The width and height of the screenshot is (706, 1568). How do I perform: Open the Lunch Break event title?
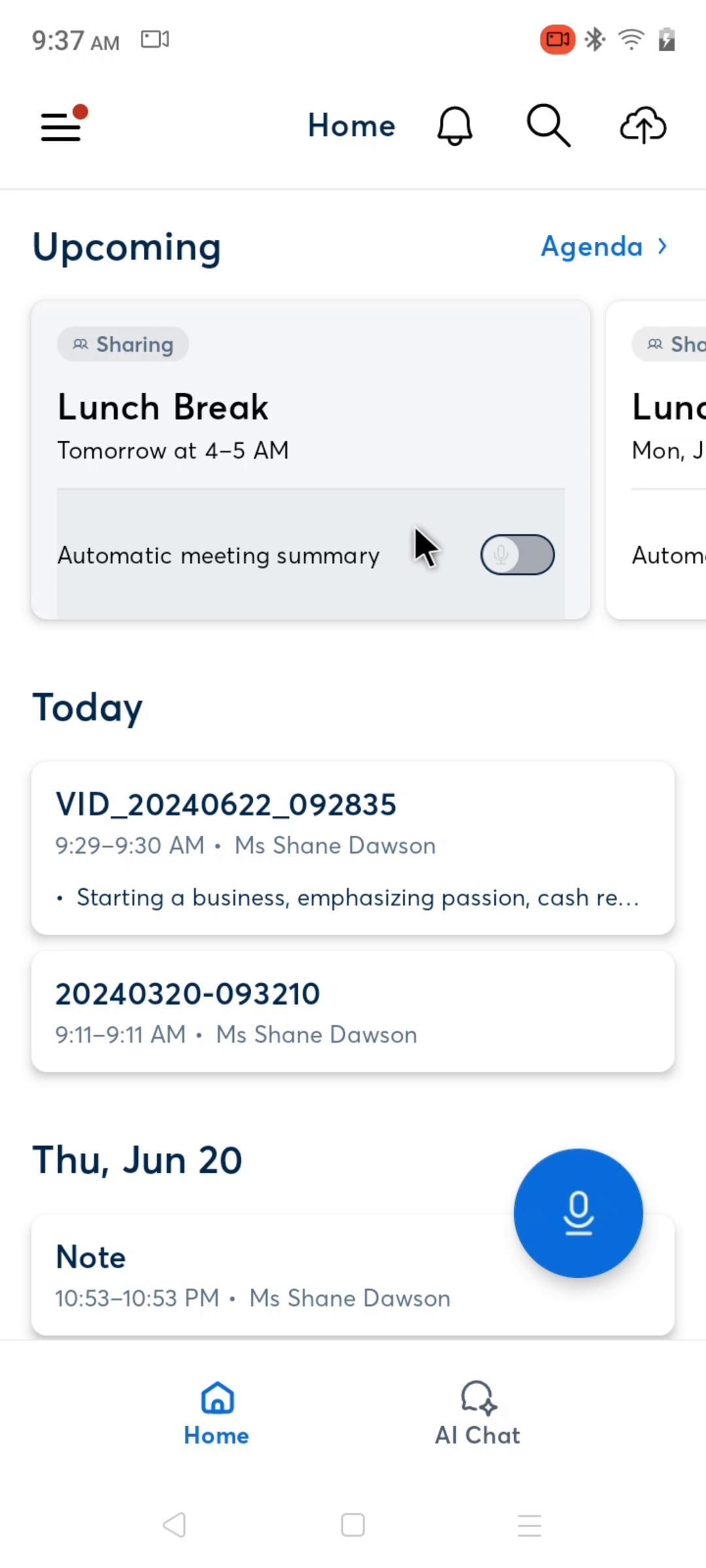click(x=163, y=407)
